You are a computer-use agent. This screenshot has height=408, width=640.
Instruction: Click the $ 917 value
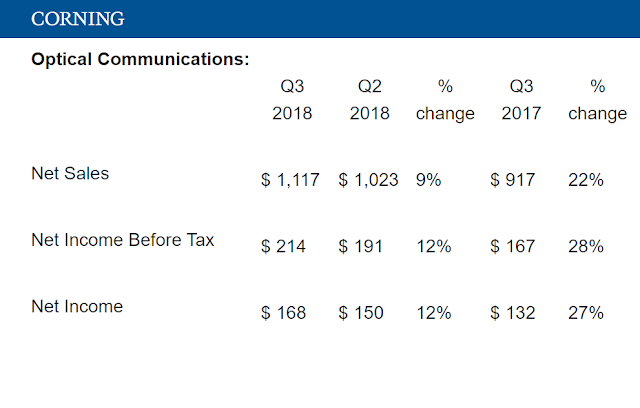[x=513, y=180]
